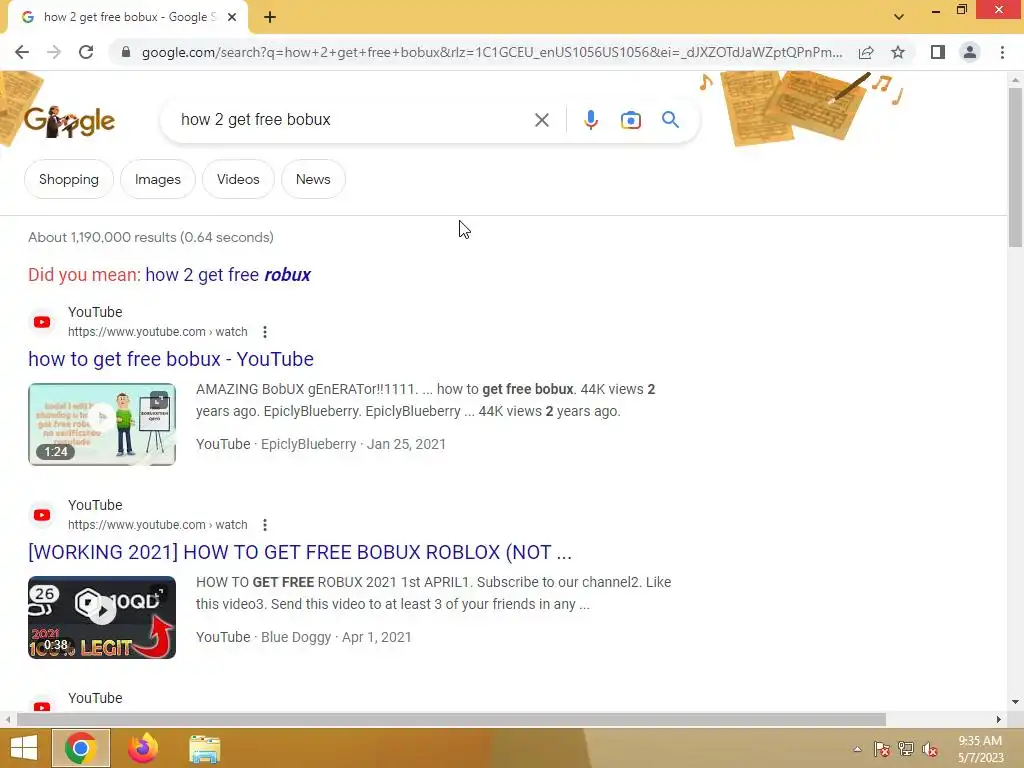The image size is (1024, 768).
Task: Reload the current page
Action: tap(86, 52)
